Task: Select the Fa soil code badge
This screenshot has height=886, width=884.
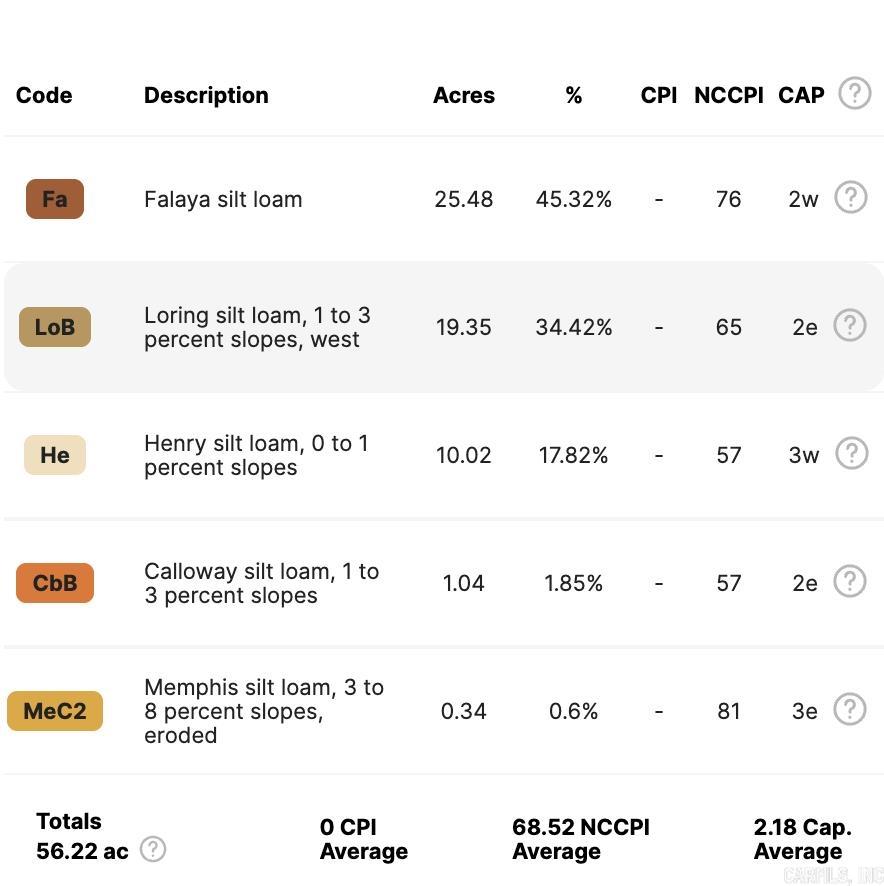Action: (55, 199)
